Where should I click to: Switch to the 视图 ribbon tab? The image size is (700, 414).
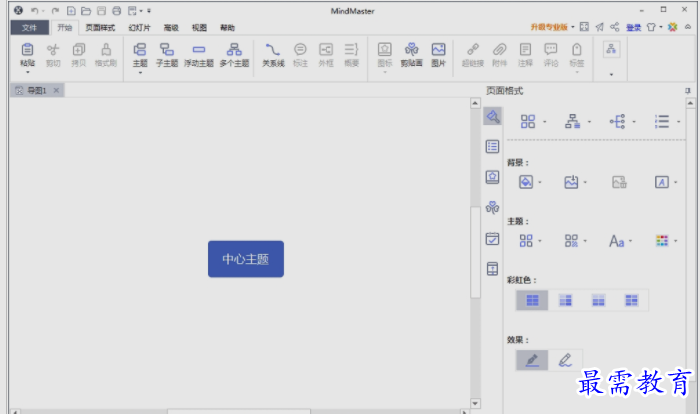199,28
